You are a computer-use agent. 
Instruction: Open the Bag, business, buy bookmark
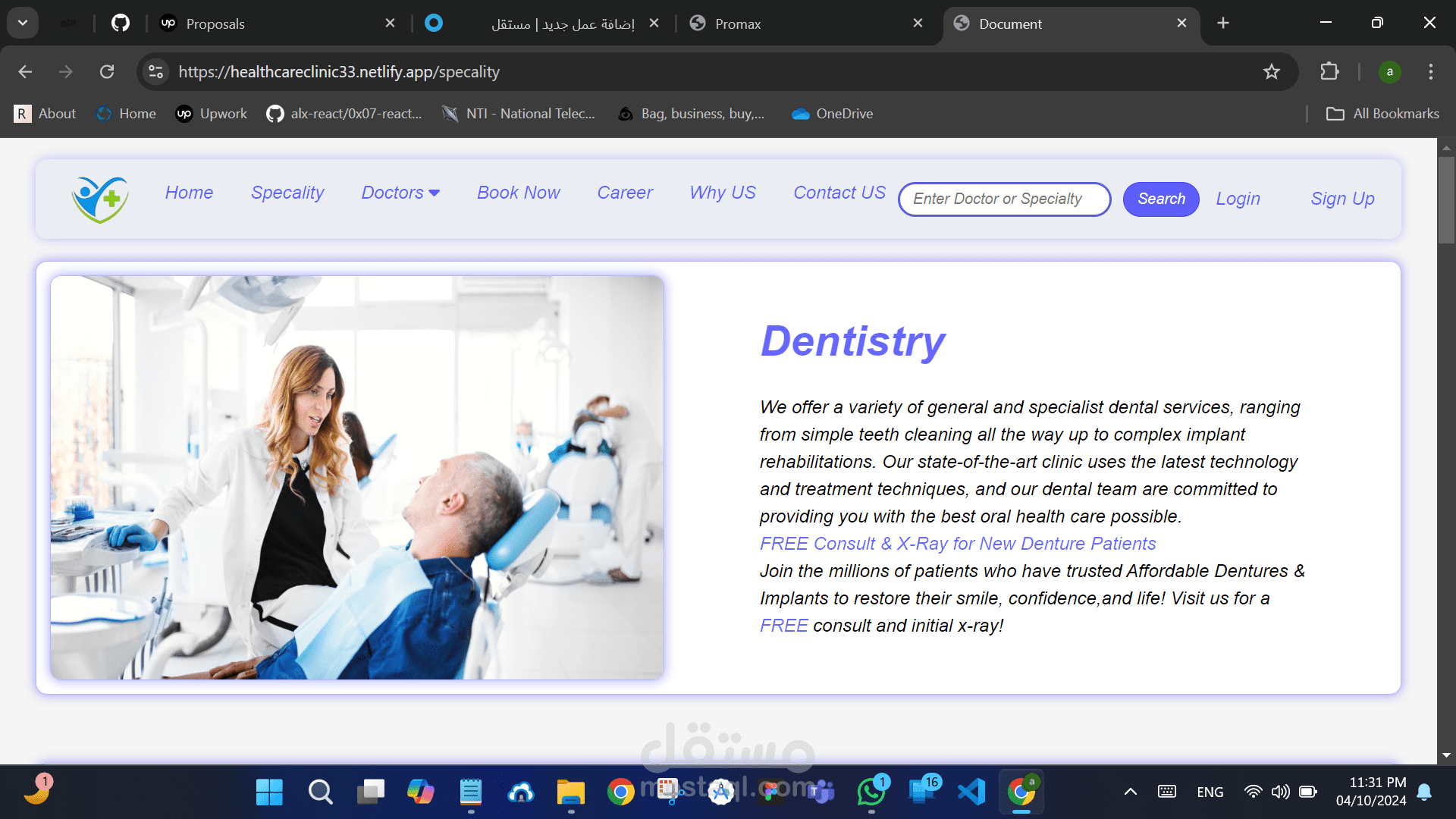[x=691, y=114]
